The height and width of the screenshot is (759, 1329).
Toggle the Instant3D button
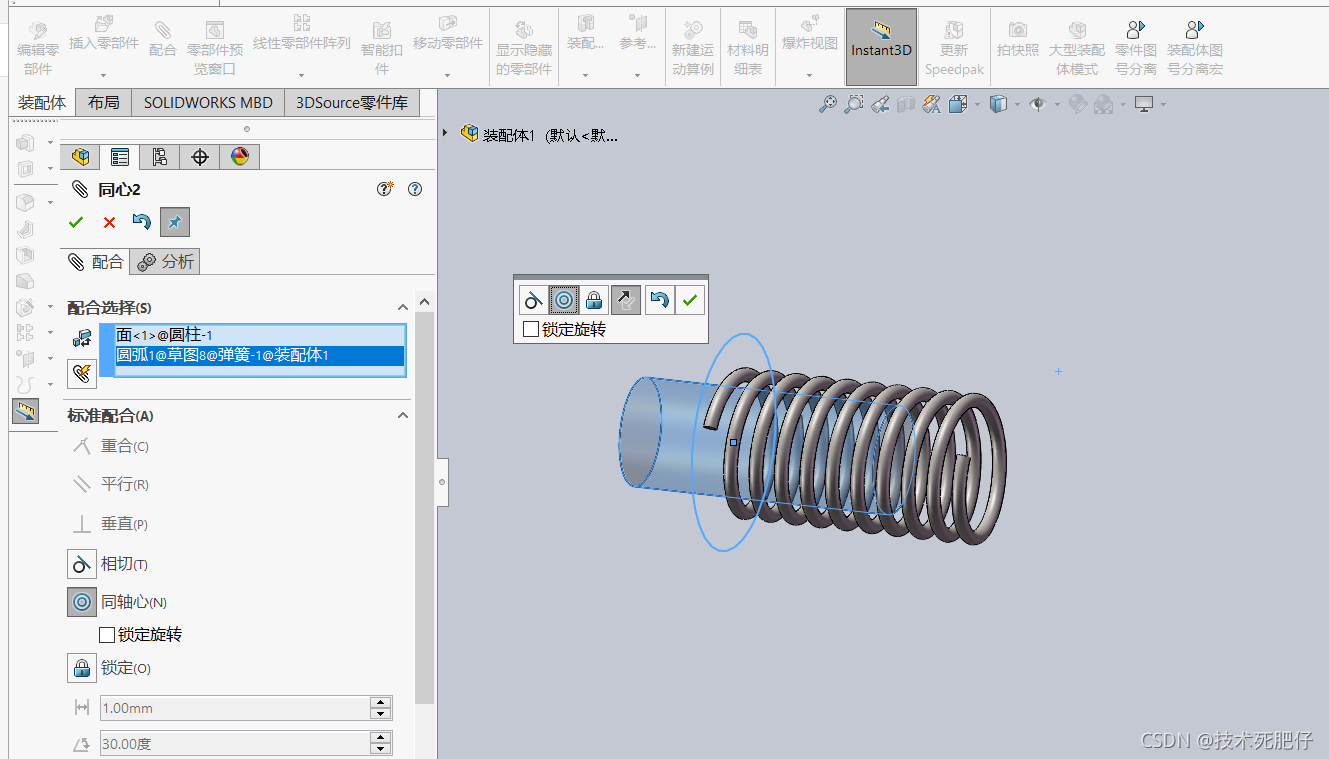881,47
